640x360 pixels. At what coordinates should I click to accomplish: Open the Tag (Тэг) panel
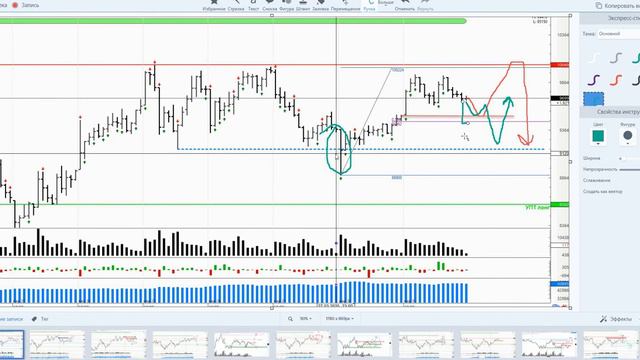tap(40, 319)
